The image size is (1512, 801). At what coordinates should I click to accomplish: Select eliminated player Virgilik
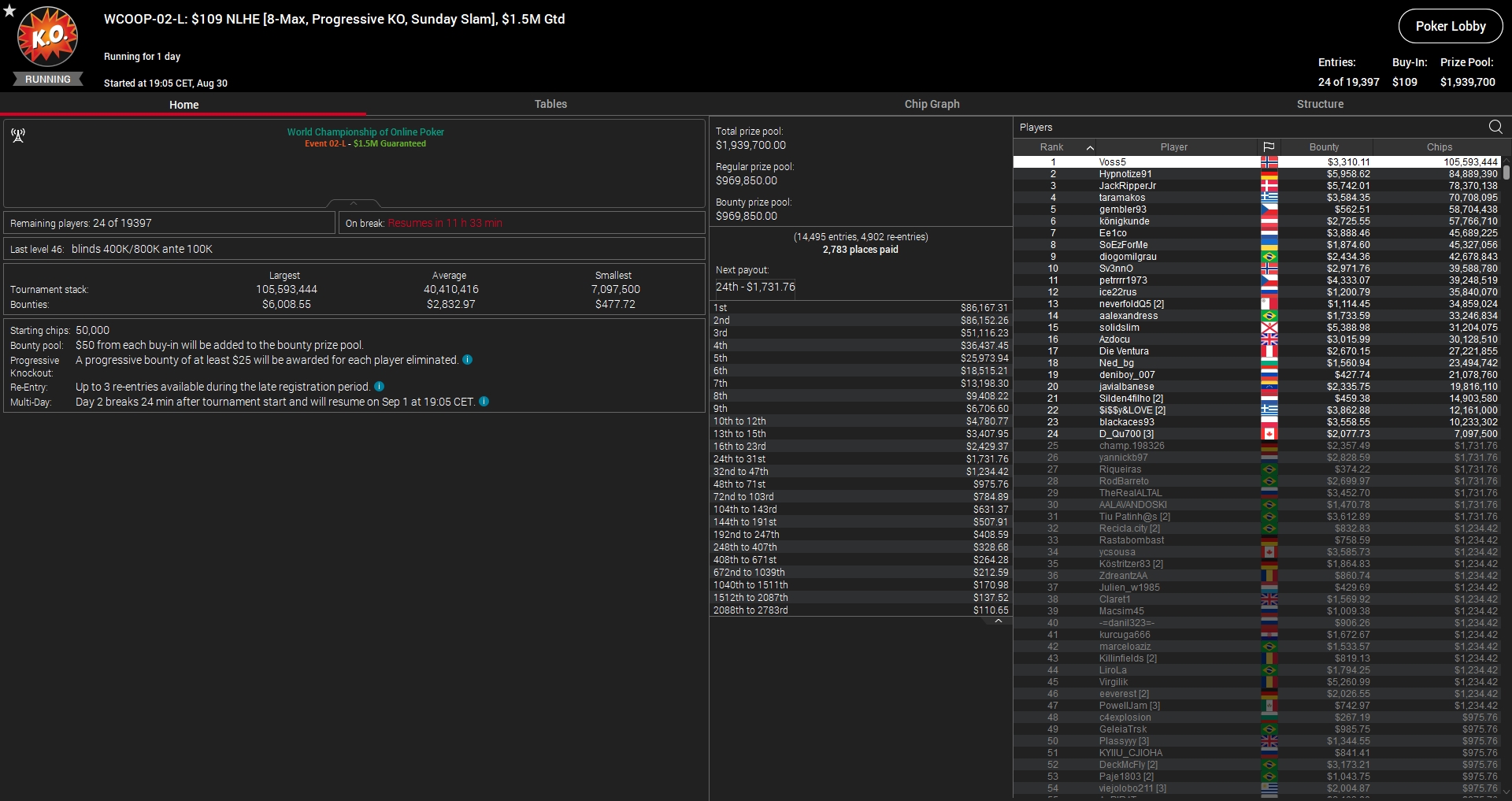(1257, 682)
